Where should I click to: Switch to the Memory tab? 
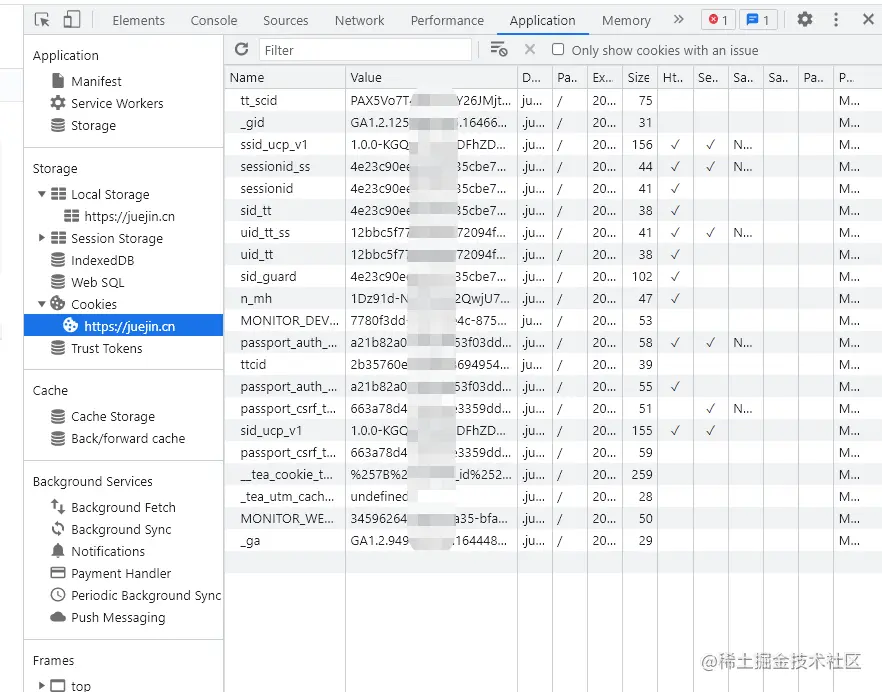click(x=626, y=21)
